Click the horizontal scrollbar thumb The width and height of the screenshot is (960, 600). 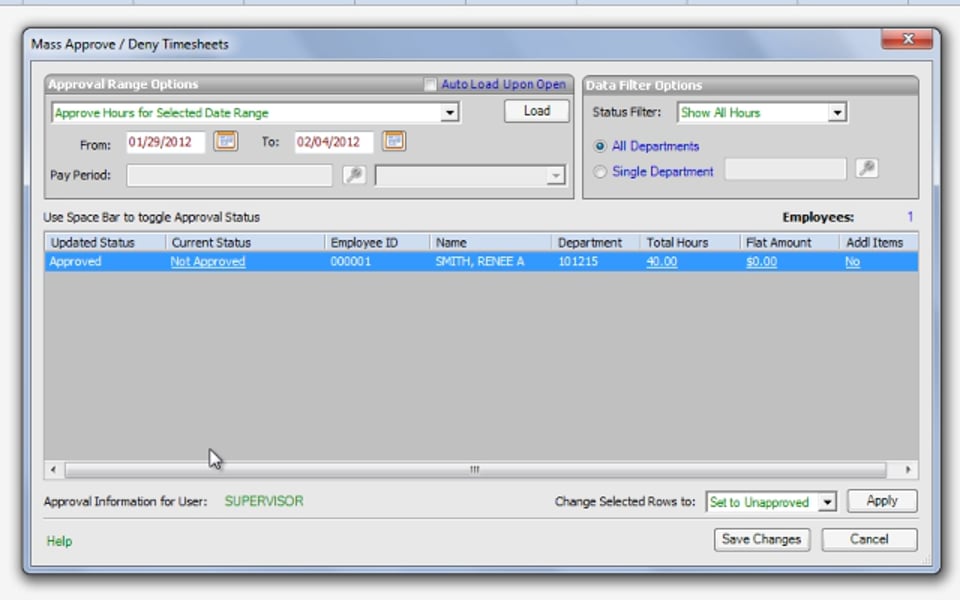click(x=475, y=470)
